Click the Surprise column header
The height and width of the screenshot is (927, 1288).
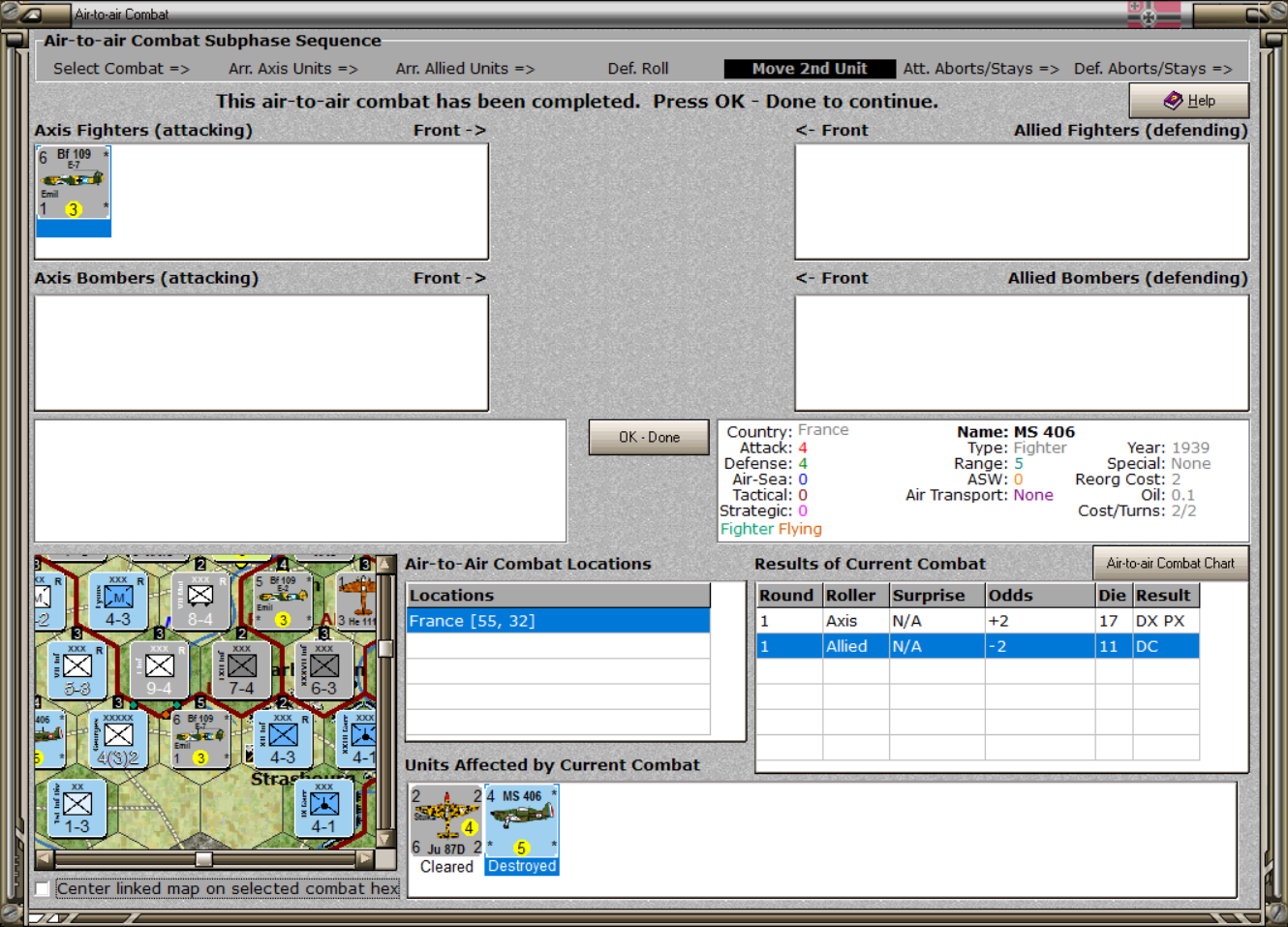point(937,595)
